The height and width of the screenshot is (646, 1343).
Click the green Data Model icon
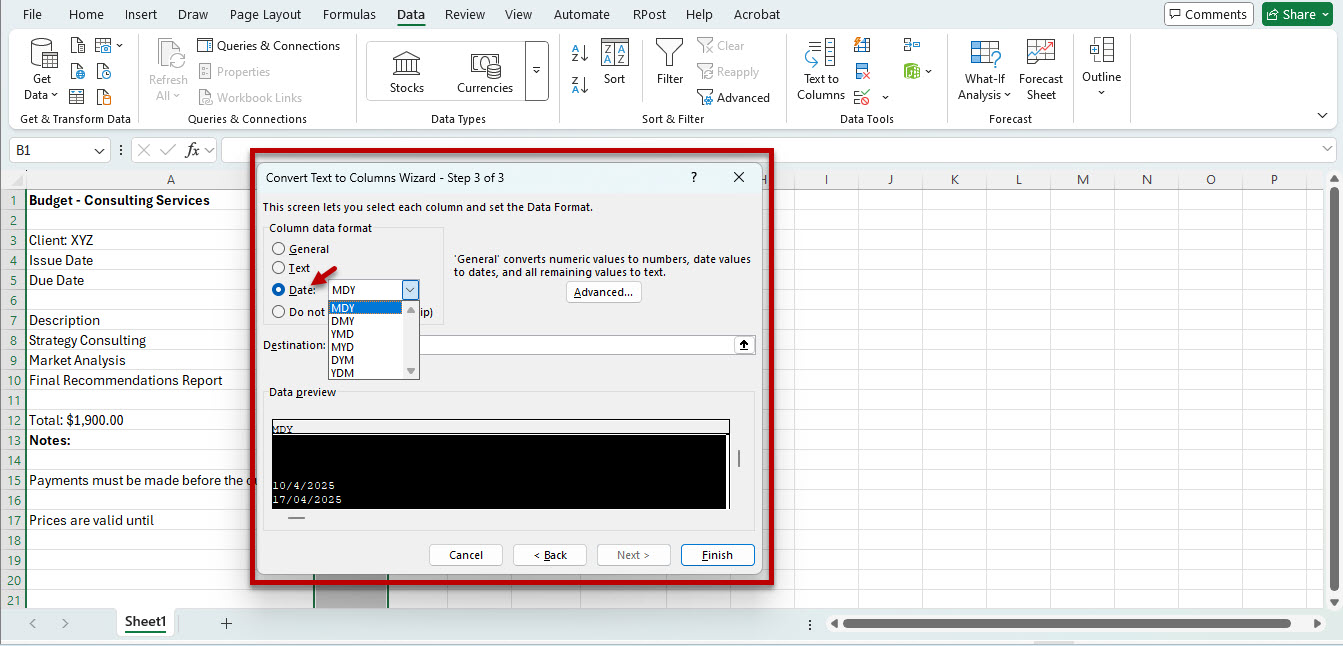tap(911, 72)
